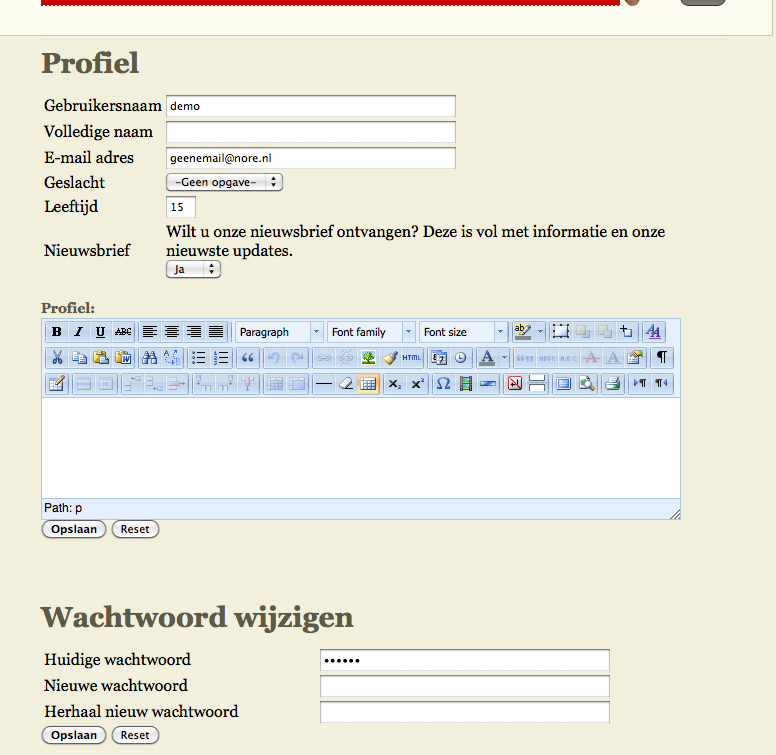The image size is (776, 755).
Task: Toggle blockquote formatting
Action: pyautogui.click(x=248, y=358)
